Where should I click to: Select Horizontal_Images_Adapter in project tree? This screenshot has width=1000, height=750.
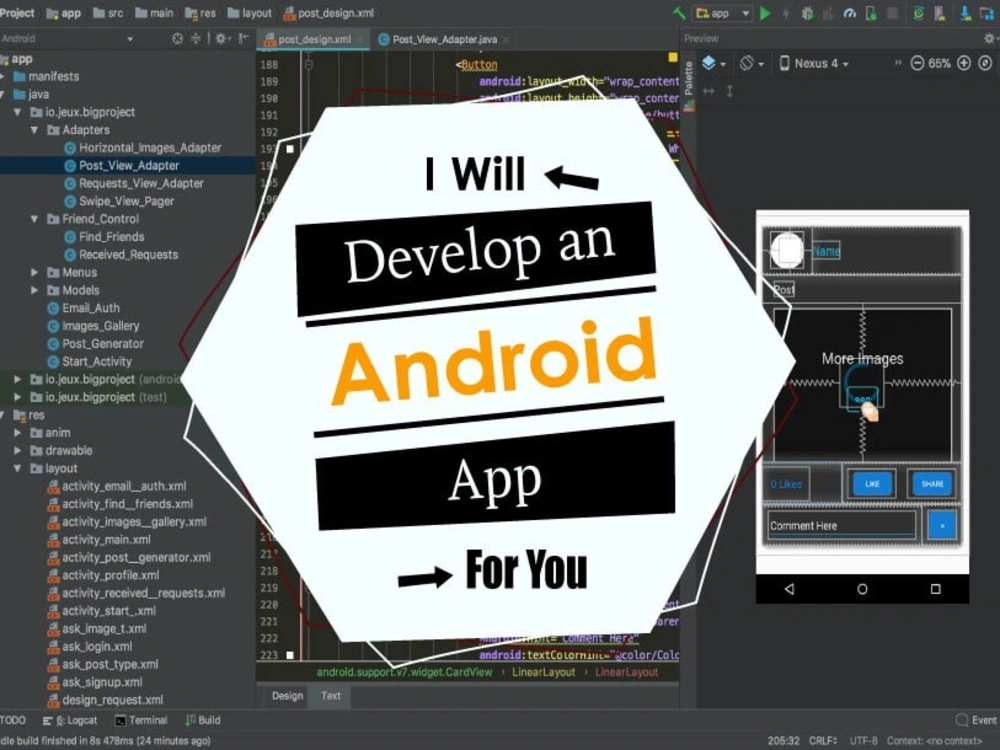coord(143,148)
